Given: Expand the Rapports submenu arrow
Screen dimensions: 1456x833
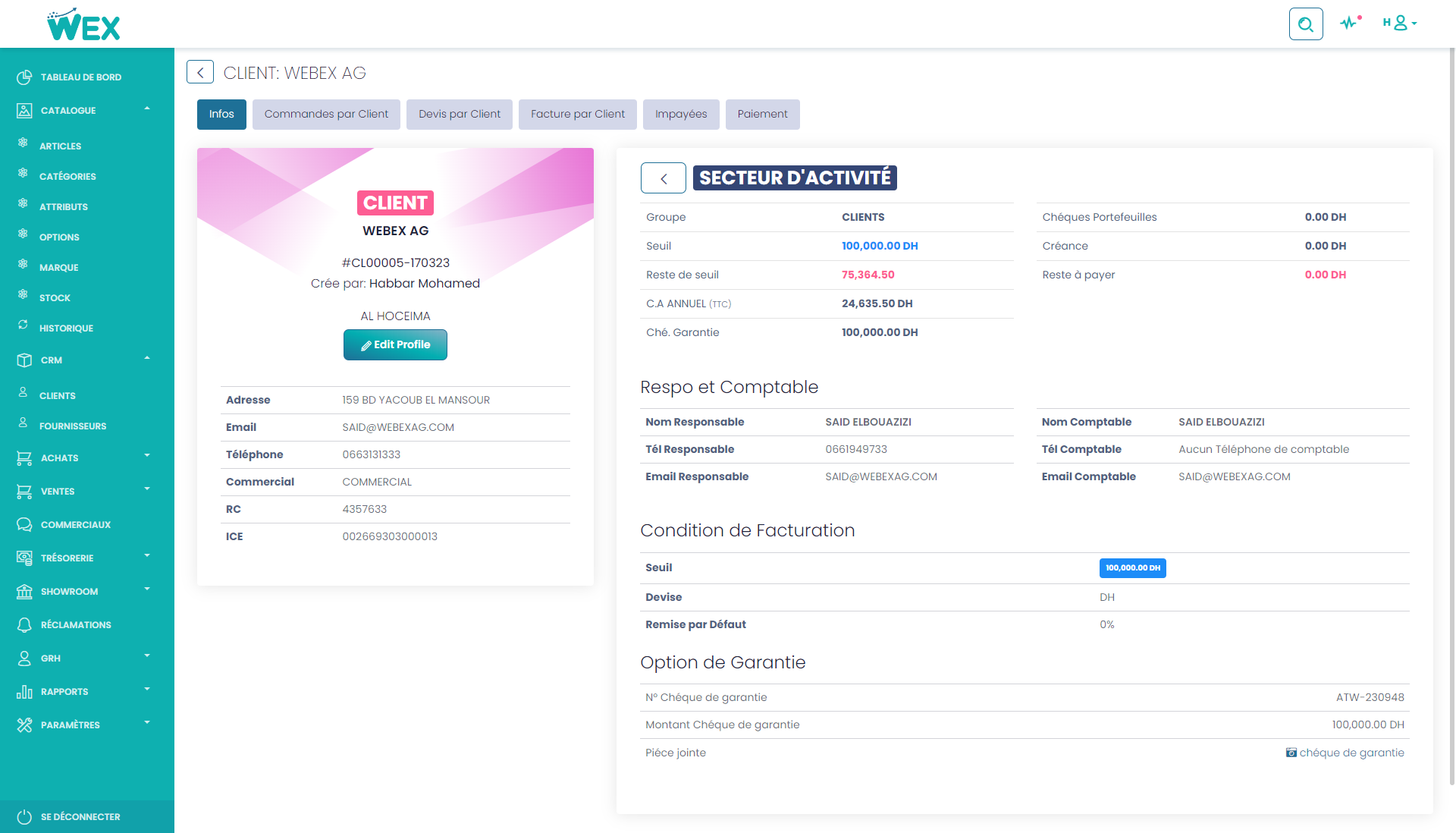Looking at the screenshot, I should pyautogui.click(x=147, y=689).
